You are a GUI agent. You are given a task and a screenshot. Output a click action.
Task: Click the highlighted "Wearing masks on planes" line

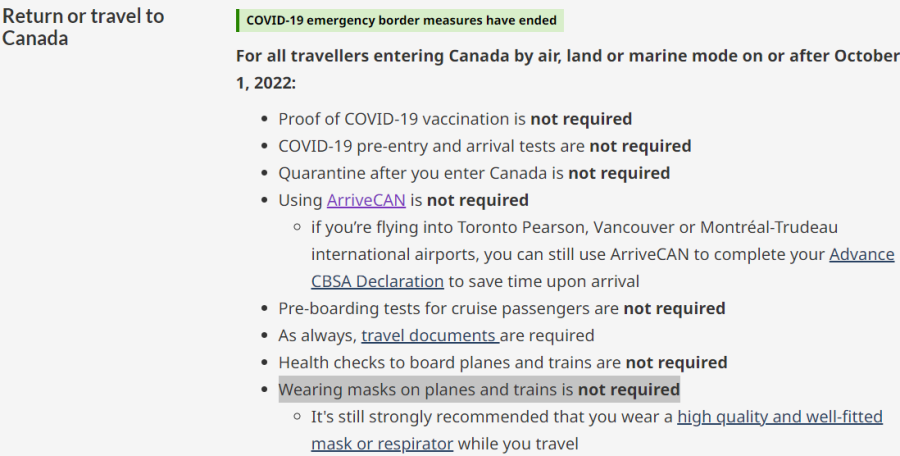478,389
